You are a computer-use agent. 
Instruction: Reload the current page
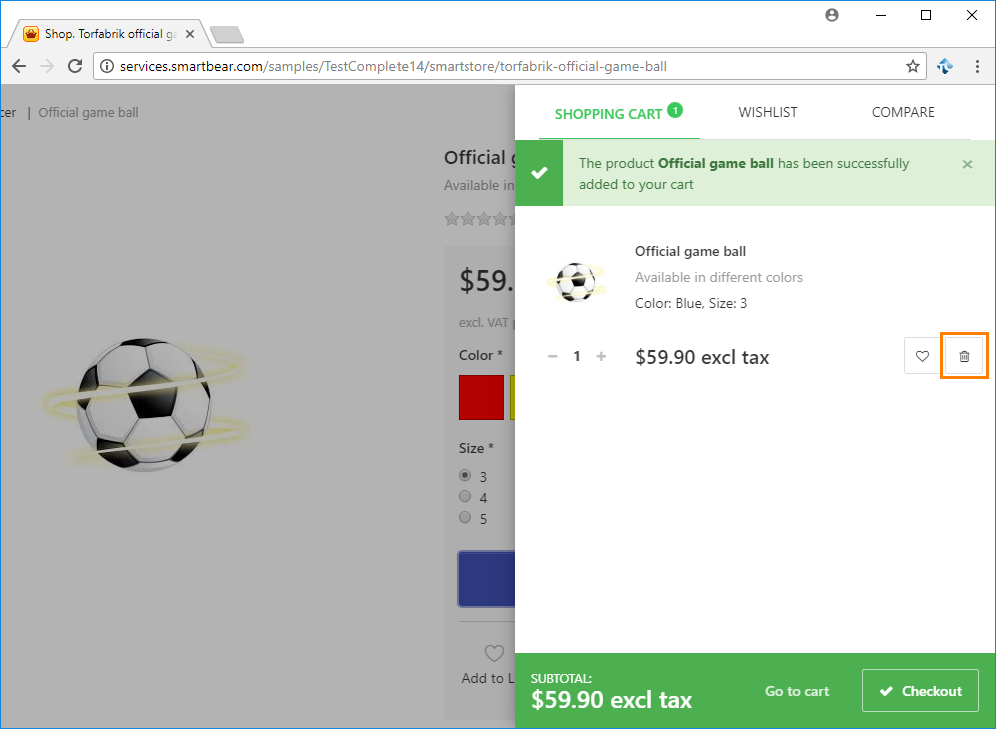pyautogui.click(x=75, y=66)
